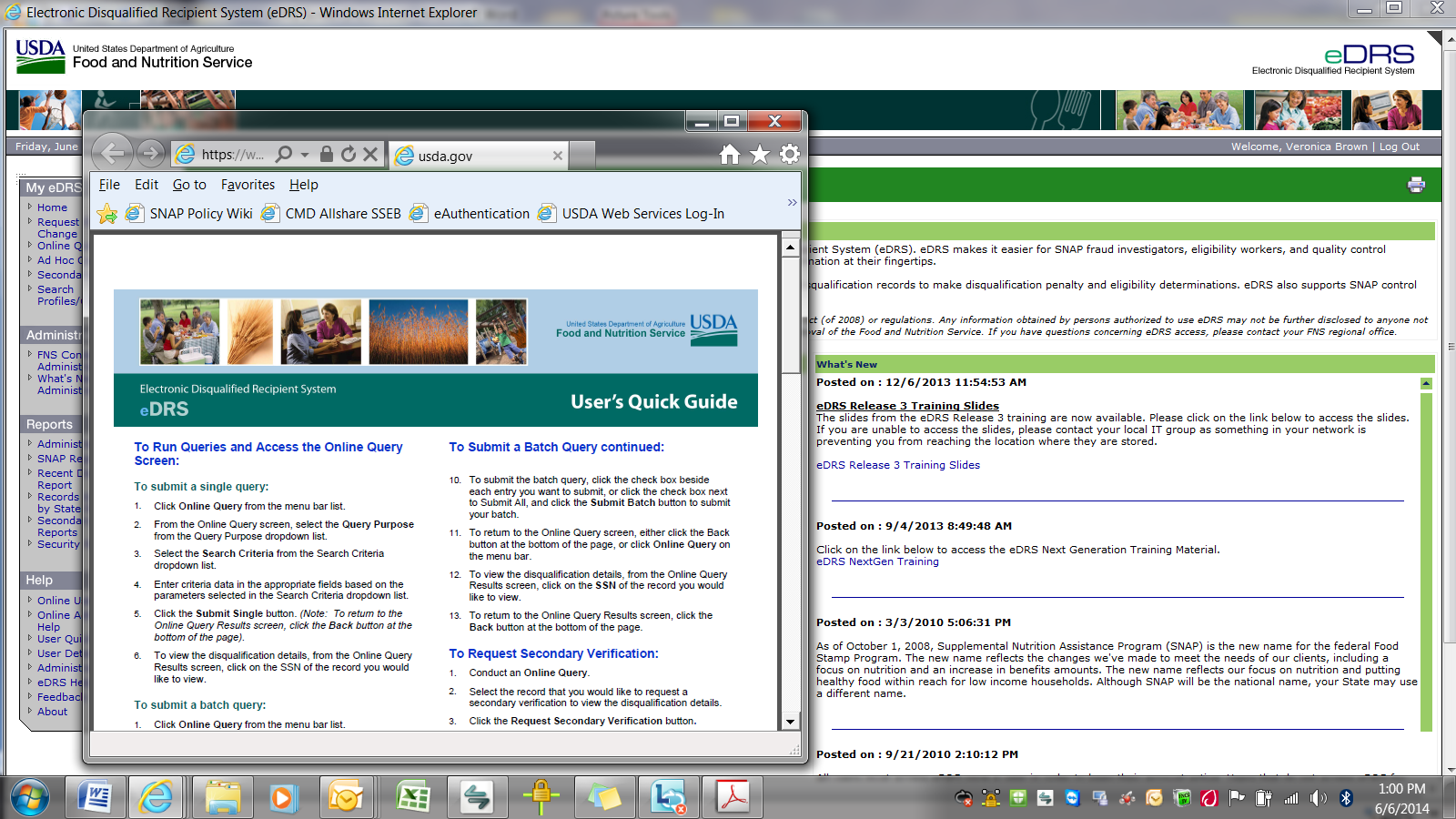Open the address bar autocomplete dropdown arrow

pos(305,155)
